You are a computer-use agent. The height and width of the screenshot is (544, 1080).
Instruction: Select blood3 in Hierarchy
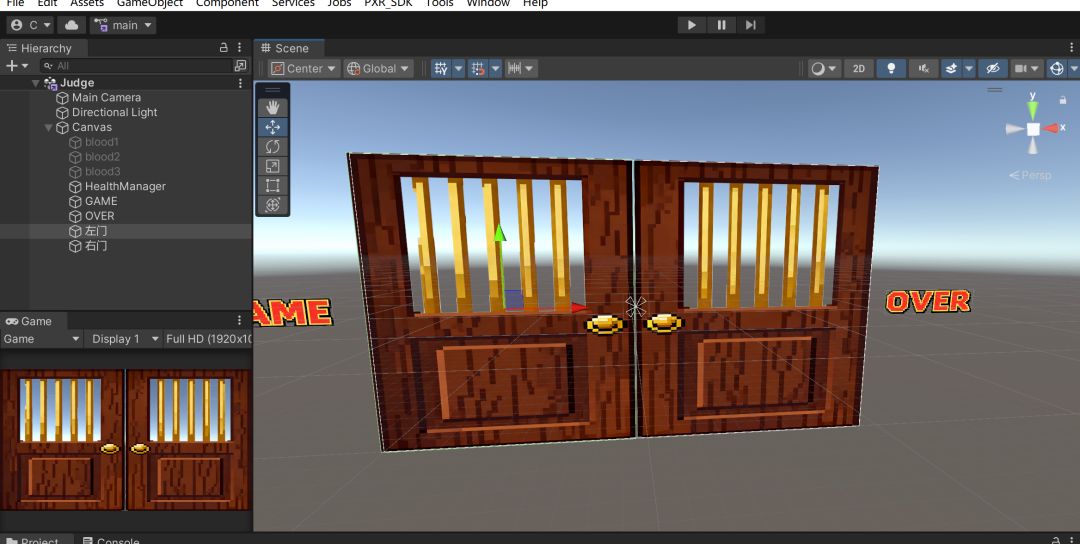(102, 171)
